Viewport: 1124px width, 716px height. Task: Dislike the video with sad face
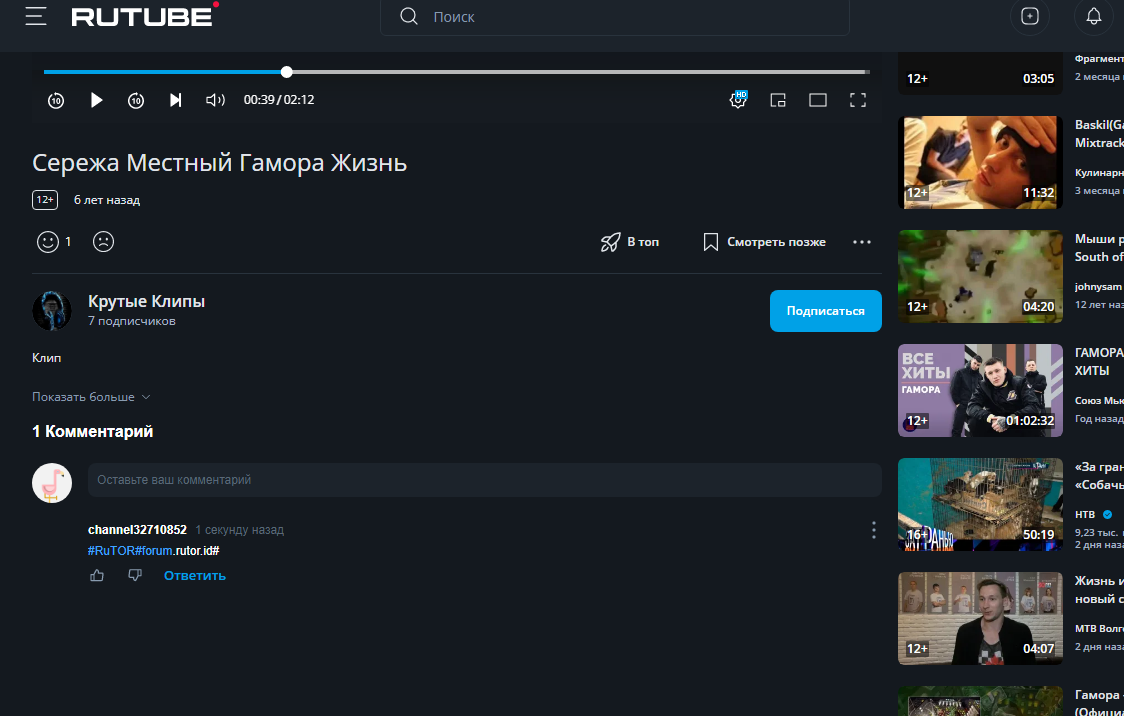click(103, 242)
